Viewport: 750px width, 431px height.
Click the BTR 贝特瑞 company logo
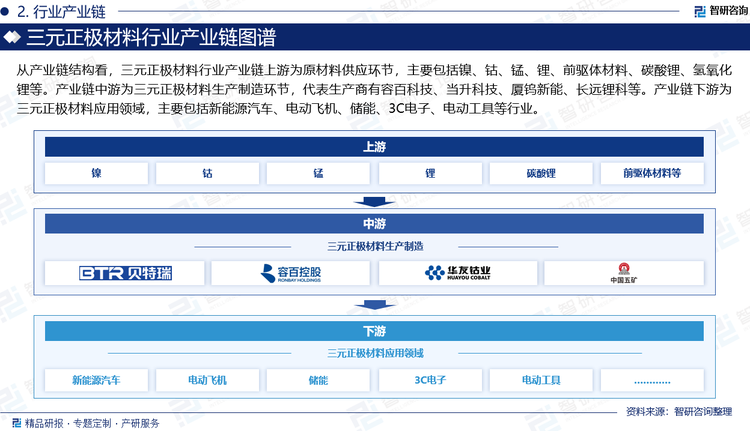point(125,273)
